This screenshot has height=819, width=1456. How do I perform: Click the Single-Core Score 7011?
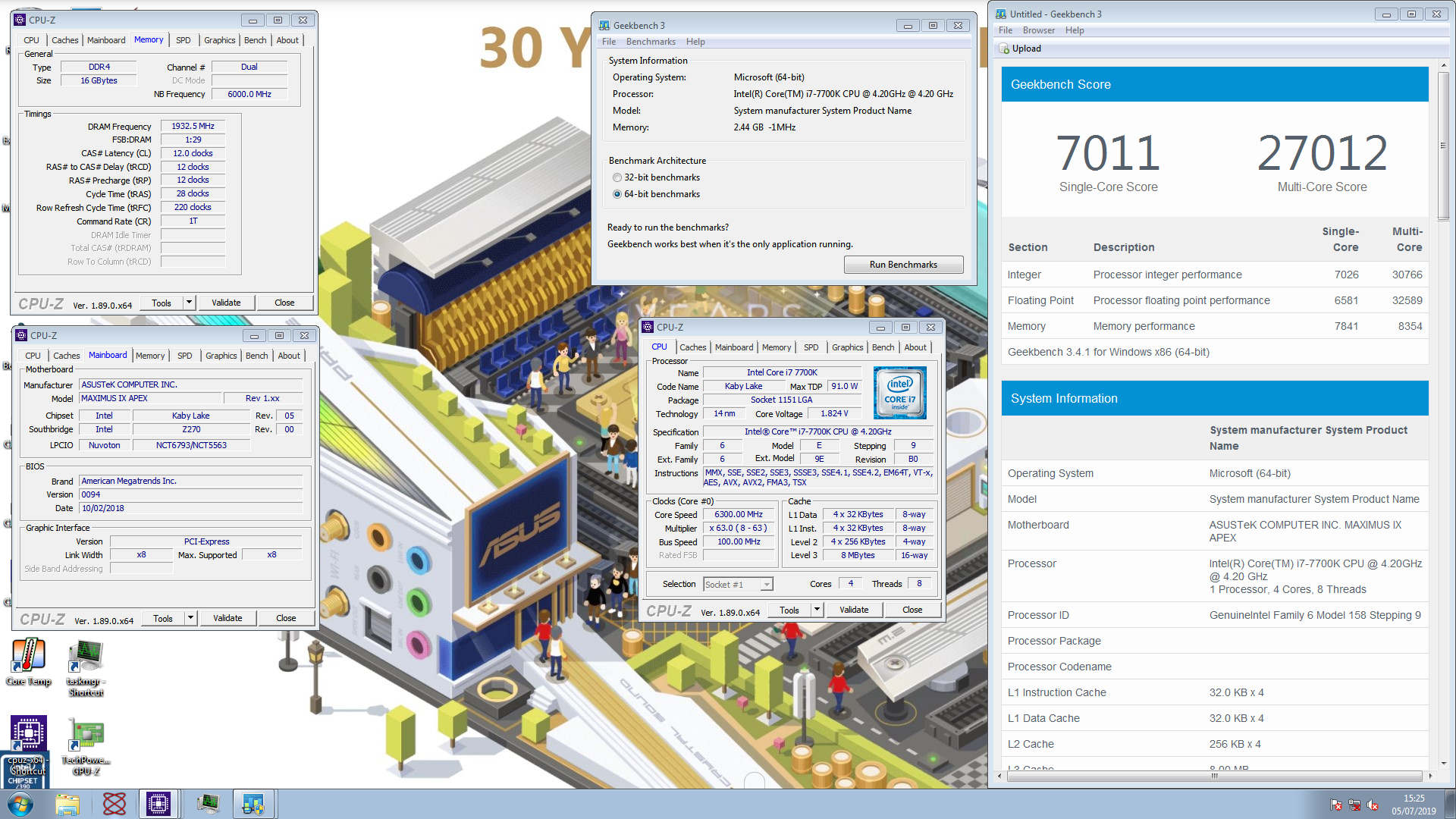pyautogui.click(x=1108, y=152)
